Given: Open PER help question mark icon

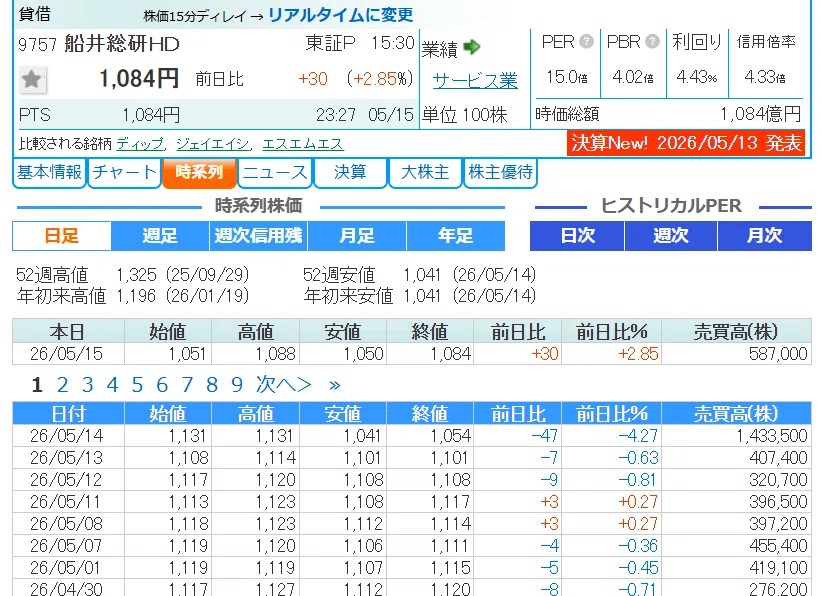Looking at the screenshot, I should point(587,41).
